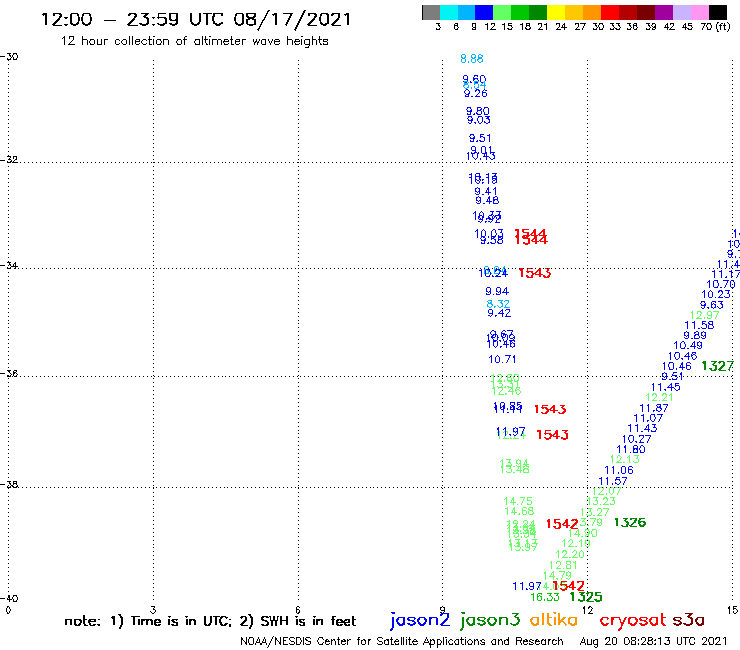
Task: Choose the pink legend color swatch
Action: click(x=700, y=12)
